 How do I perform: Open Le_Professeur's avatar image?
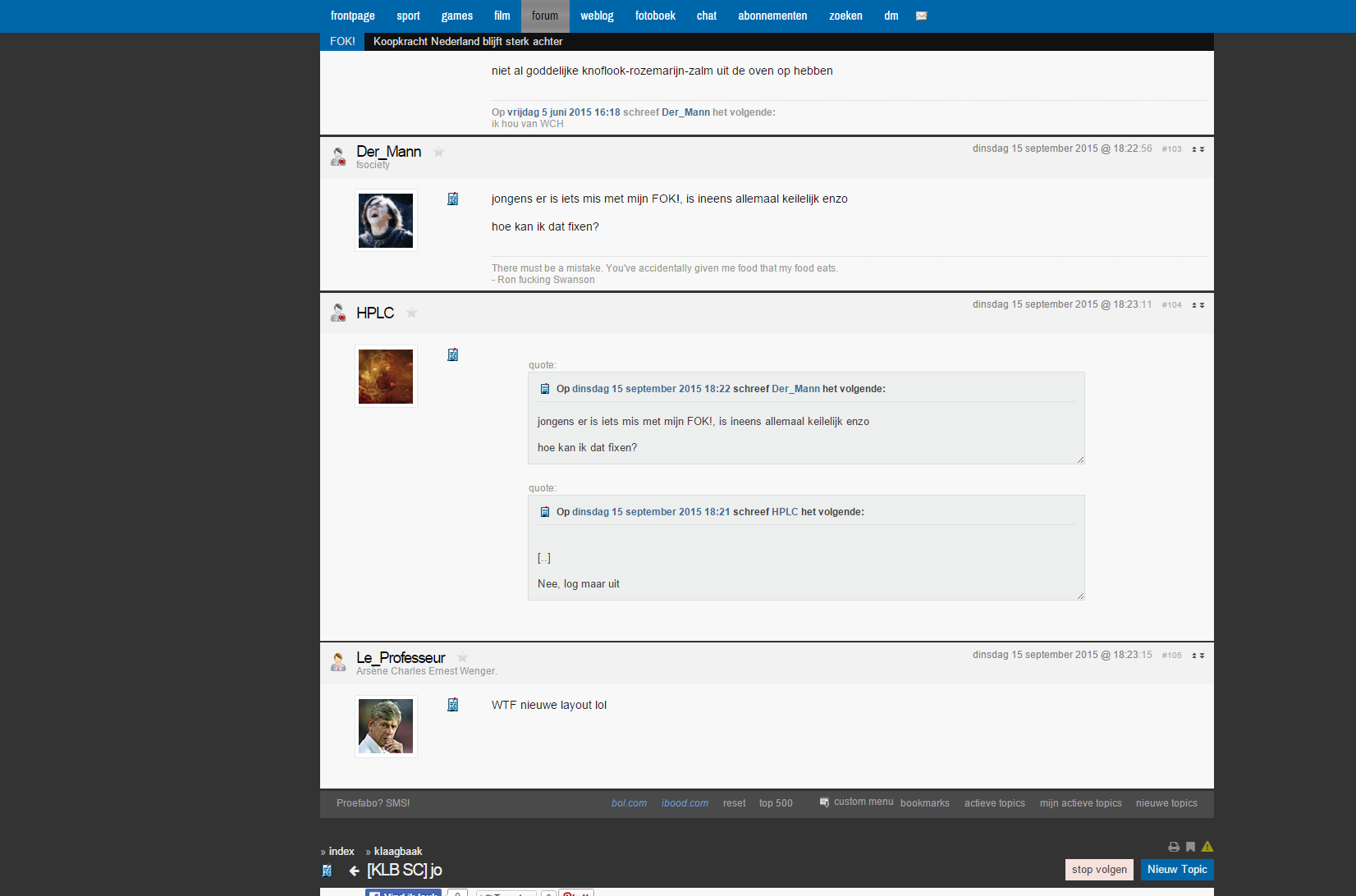(x=386, y=726)
